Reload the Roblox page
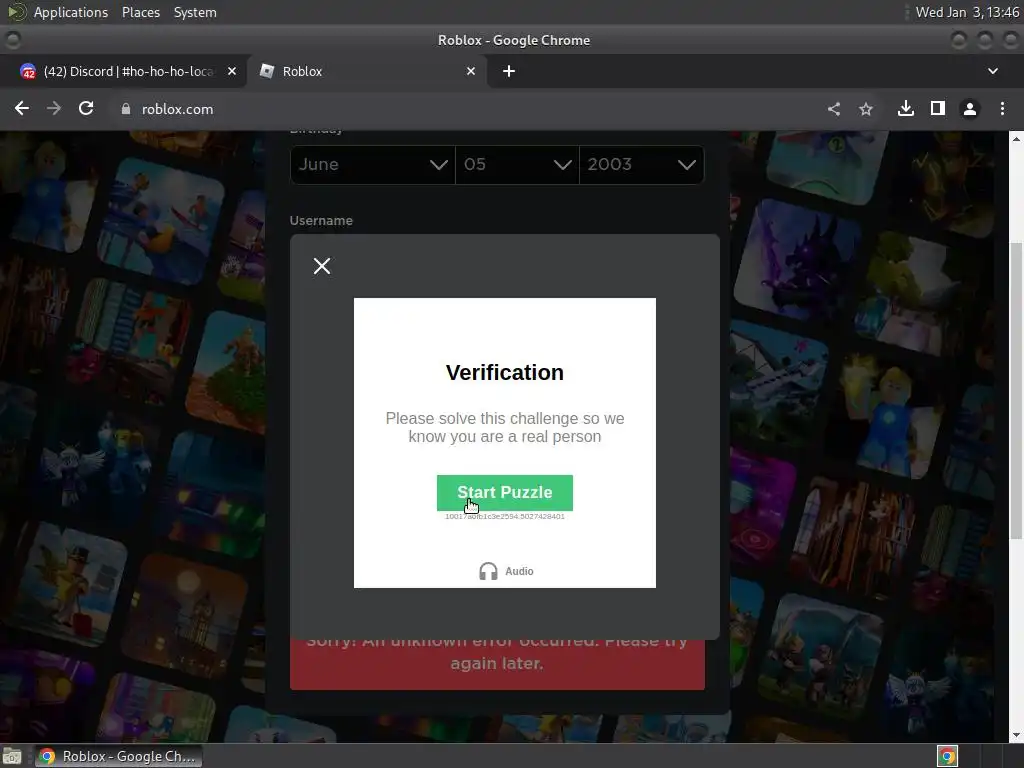1024x768 pixels. (86, 108)
